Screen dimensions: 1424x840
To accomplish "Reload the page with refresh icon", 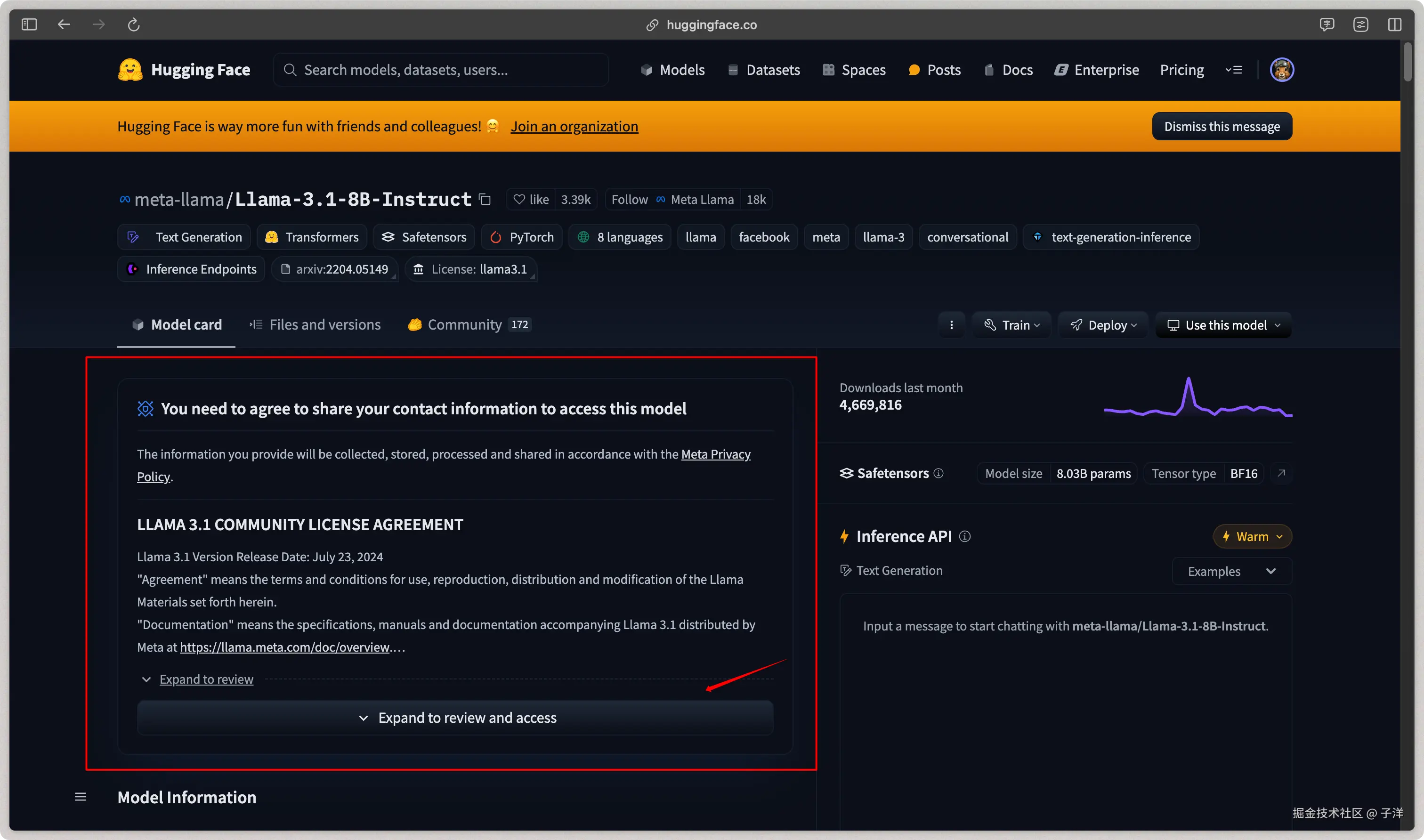I will click(134, 24).
